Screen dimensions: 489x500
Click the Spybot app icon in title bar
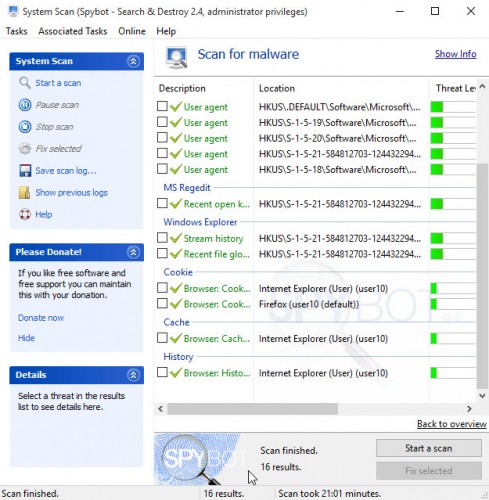(13, 11)
